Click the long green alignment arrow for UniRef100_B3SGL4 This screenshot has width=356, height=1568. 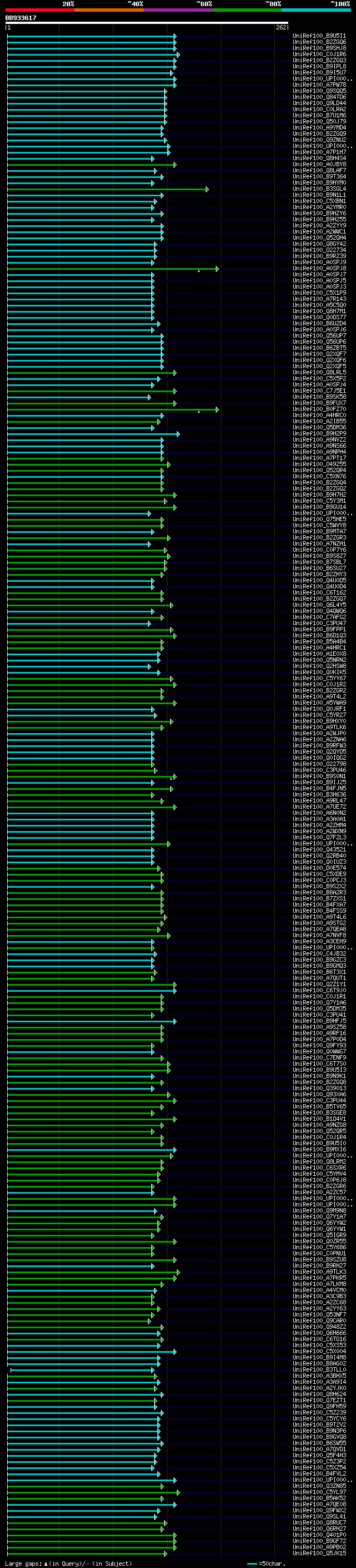pos(108,189)
